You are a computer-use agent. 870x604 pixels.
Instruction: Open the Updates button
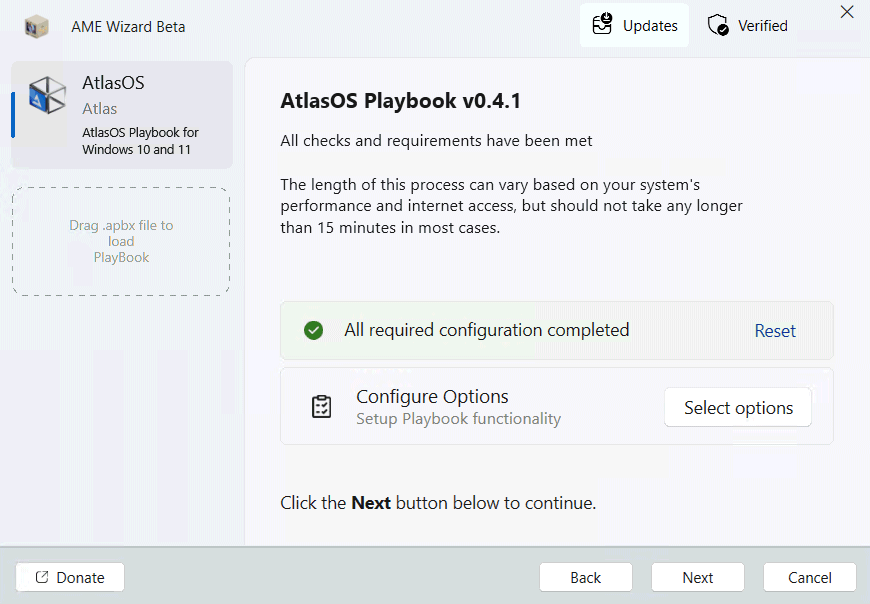[x=634, y=25]
